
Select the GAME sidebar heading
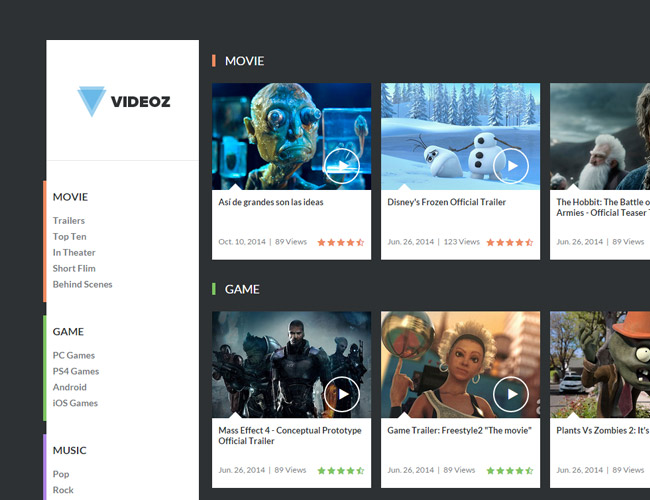click(x=68, y=332)
